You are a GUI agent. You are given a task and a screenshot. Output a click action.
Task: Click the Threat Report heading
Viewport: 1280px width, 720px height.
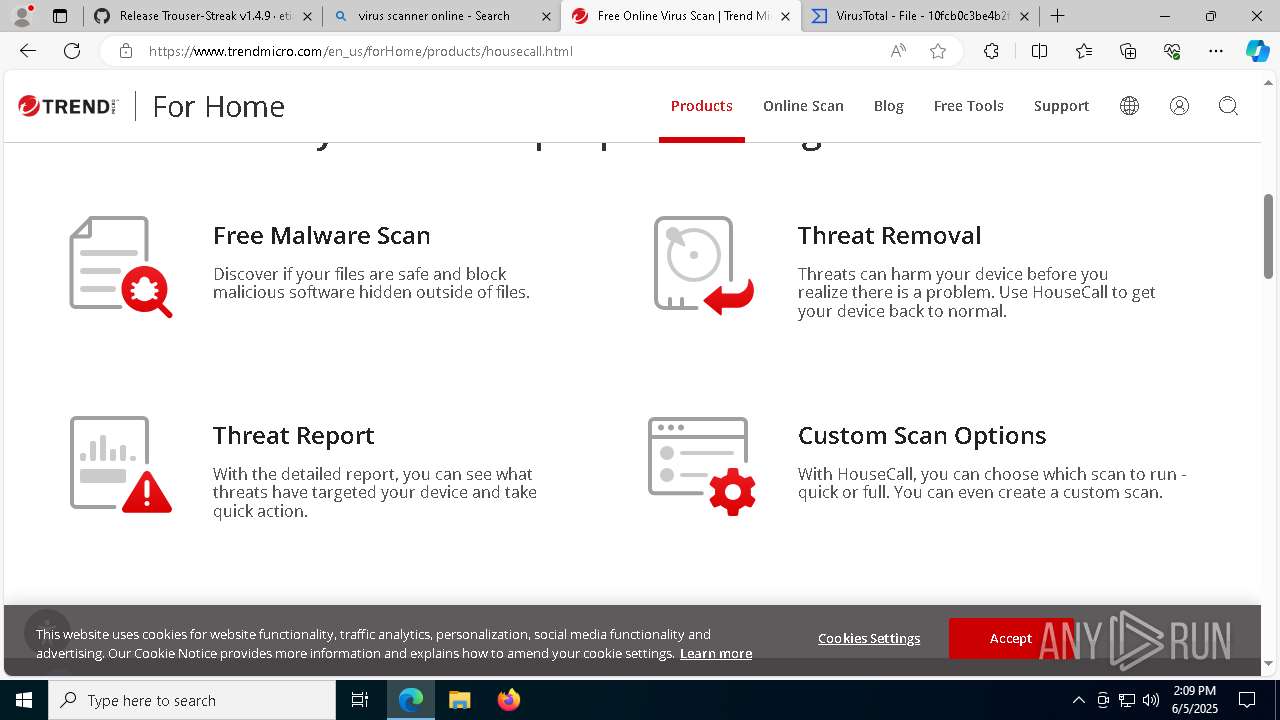tap(293, 435)
